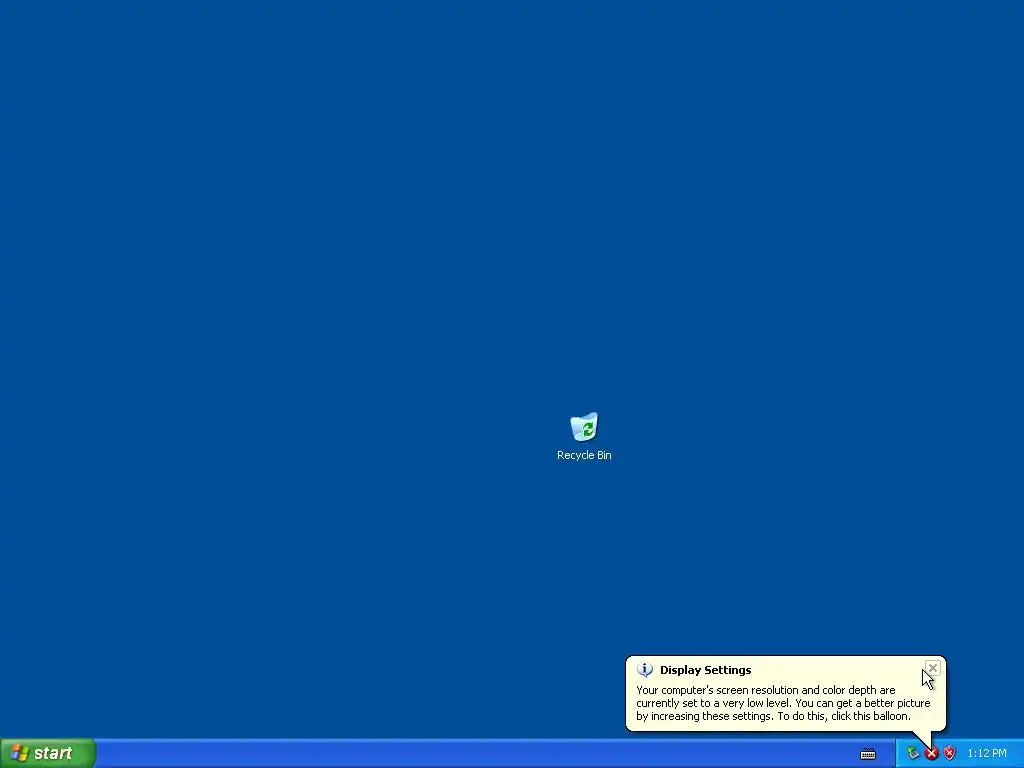Open the Start menu
The image size is (1024, 768).
(x=48, y=753)
